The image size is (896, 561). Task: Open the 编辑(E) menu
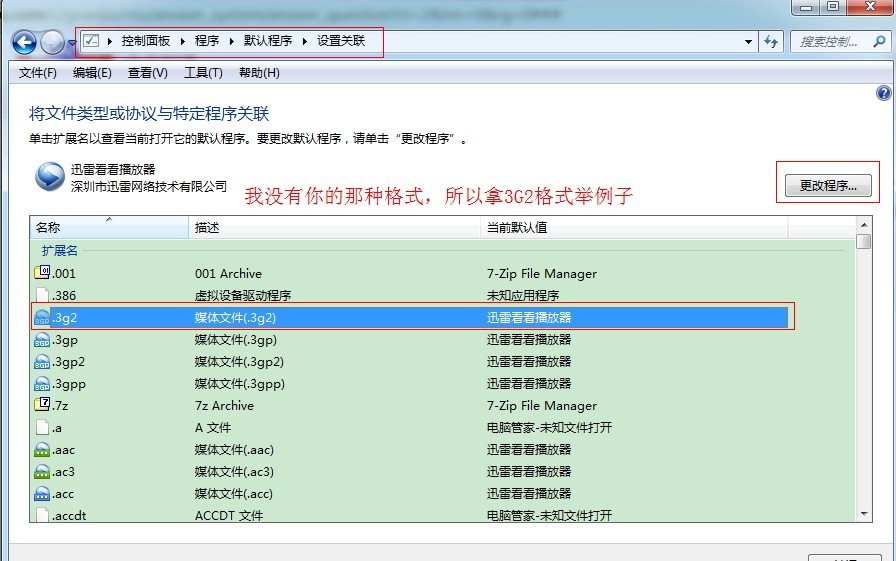pyautogui.click(x=92, y=73)
